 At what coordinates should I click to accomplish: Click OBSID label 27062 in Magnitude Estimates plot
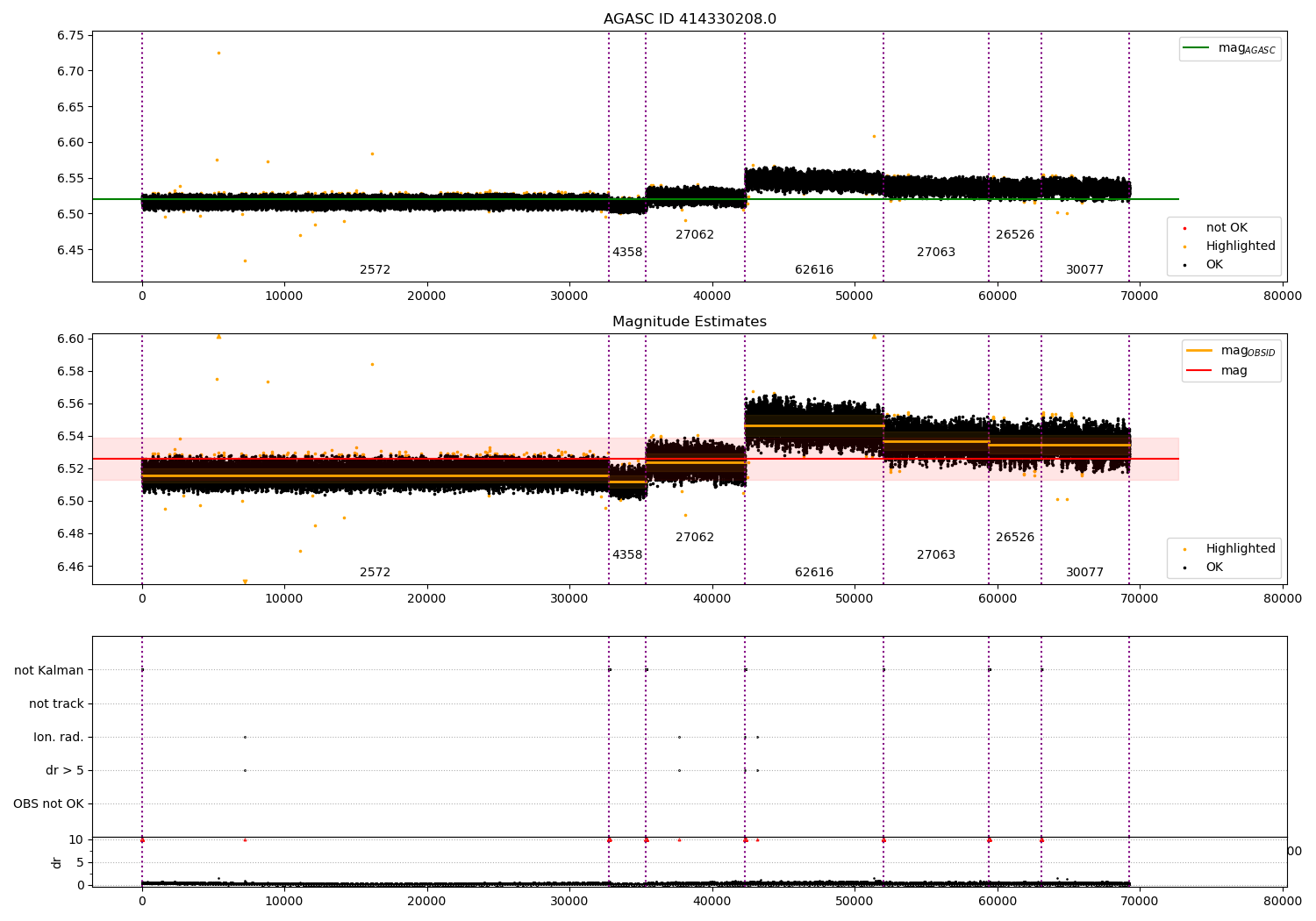click(x=695, y=538)
